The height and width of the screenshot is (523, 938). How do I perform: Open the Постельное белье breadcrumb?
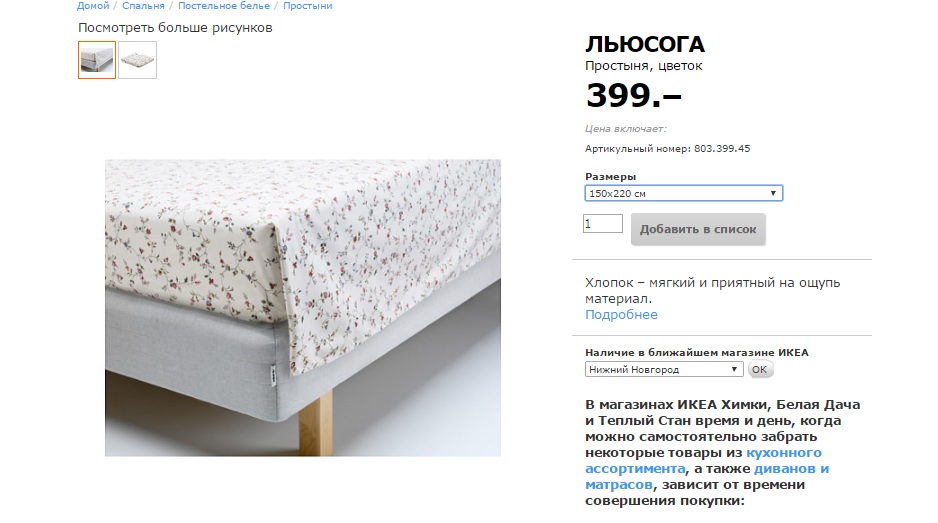[224, 6]
